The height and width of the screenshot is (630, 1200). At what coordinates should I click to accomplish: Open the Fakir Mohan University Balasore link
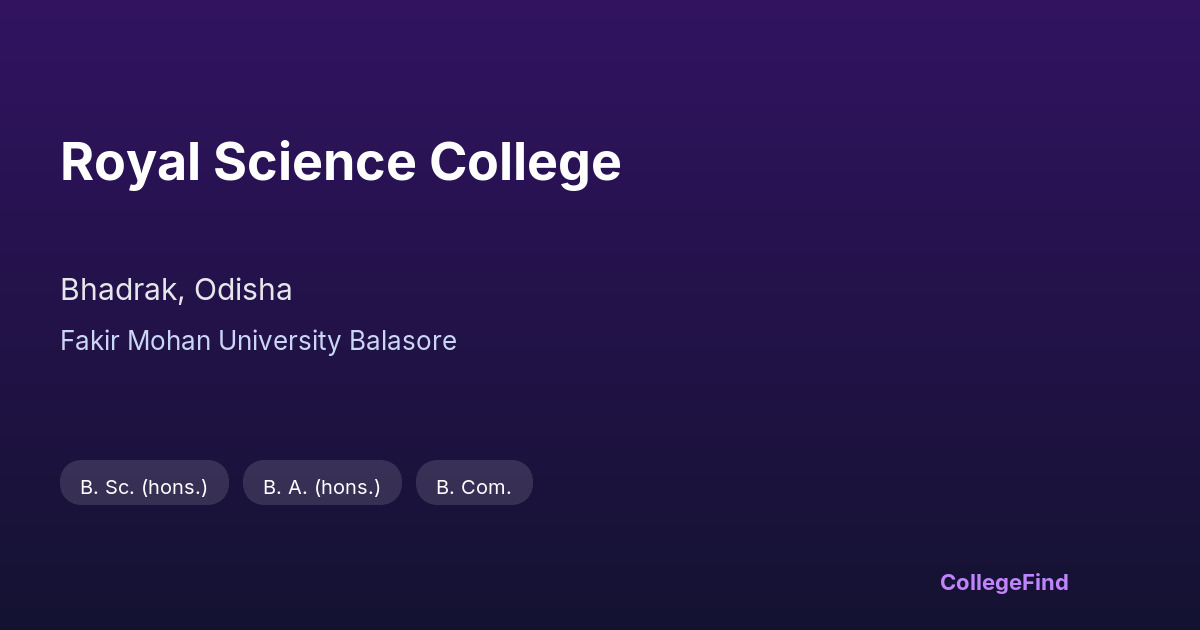(x=258, y=341)
